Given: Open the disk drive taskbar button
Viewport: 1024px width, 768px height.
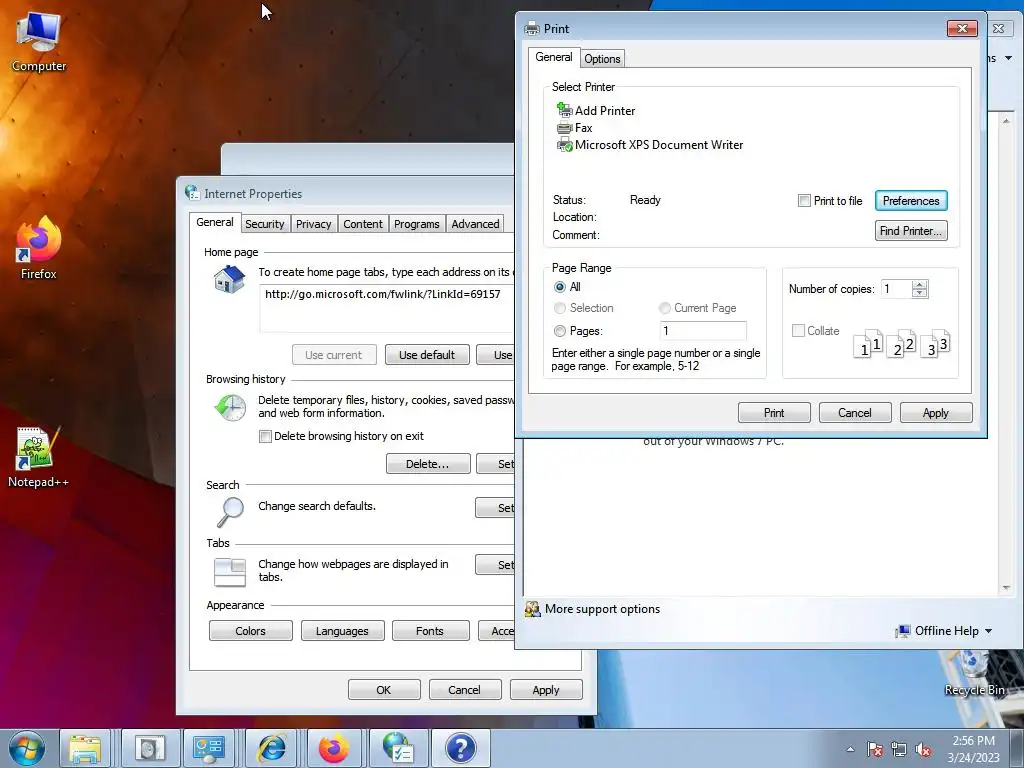Looking at the screenshot, I should (x=150, y=748).
